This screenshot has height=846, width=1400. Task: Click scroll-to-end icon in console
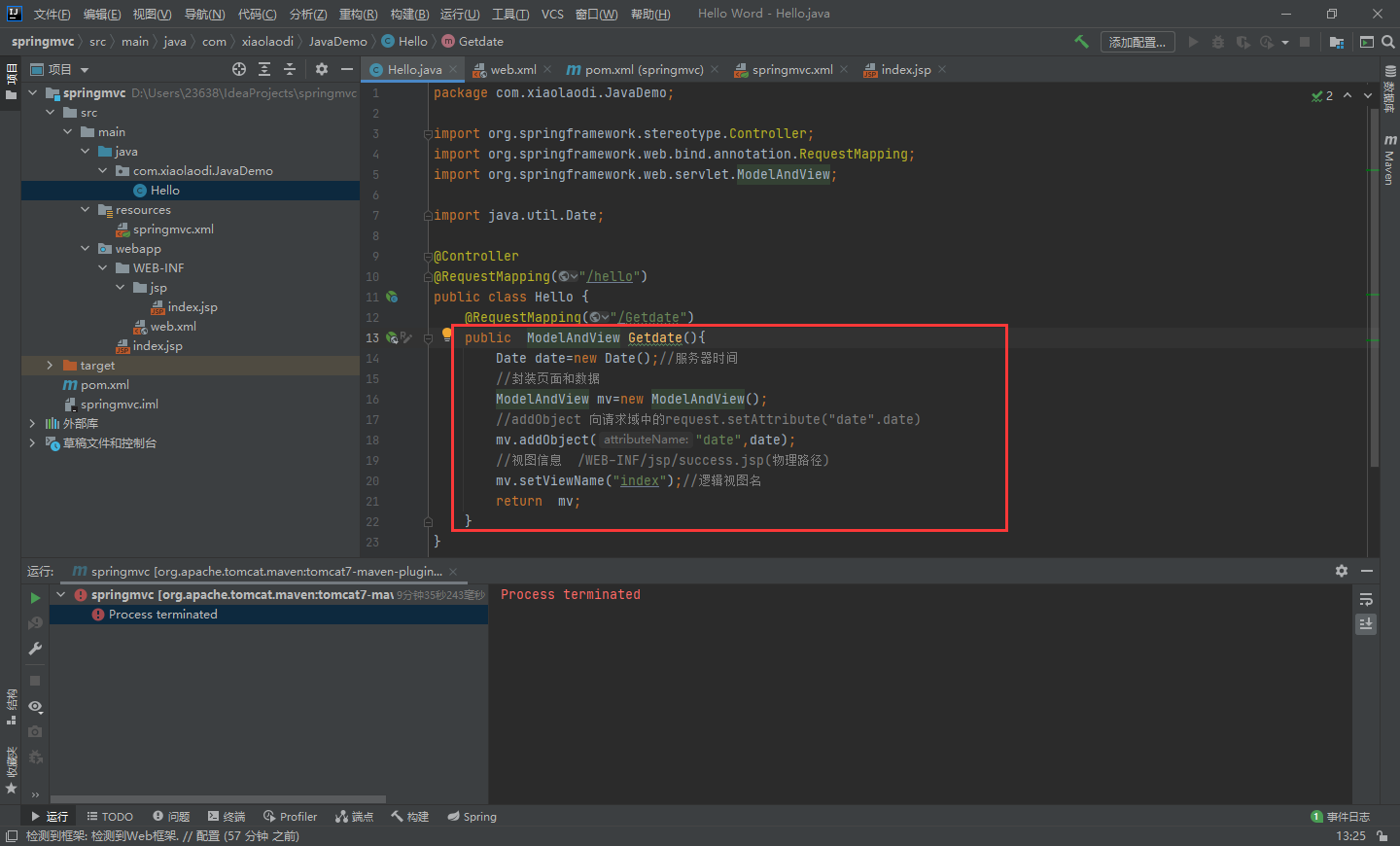(1366, 624)
